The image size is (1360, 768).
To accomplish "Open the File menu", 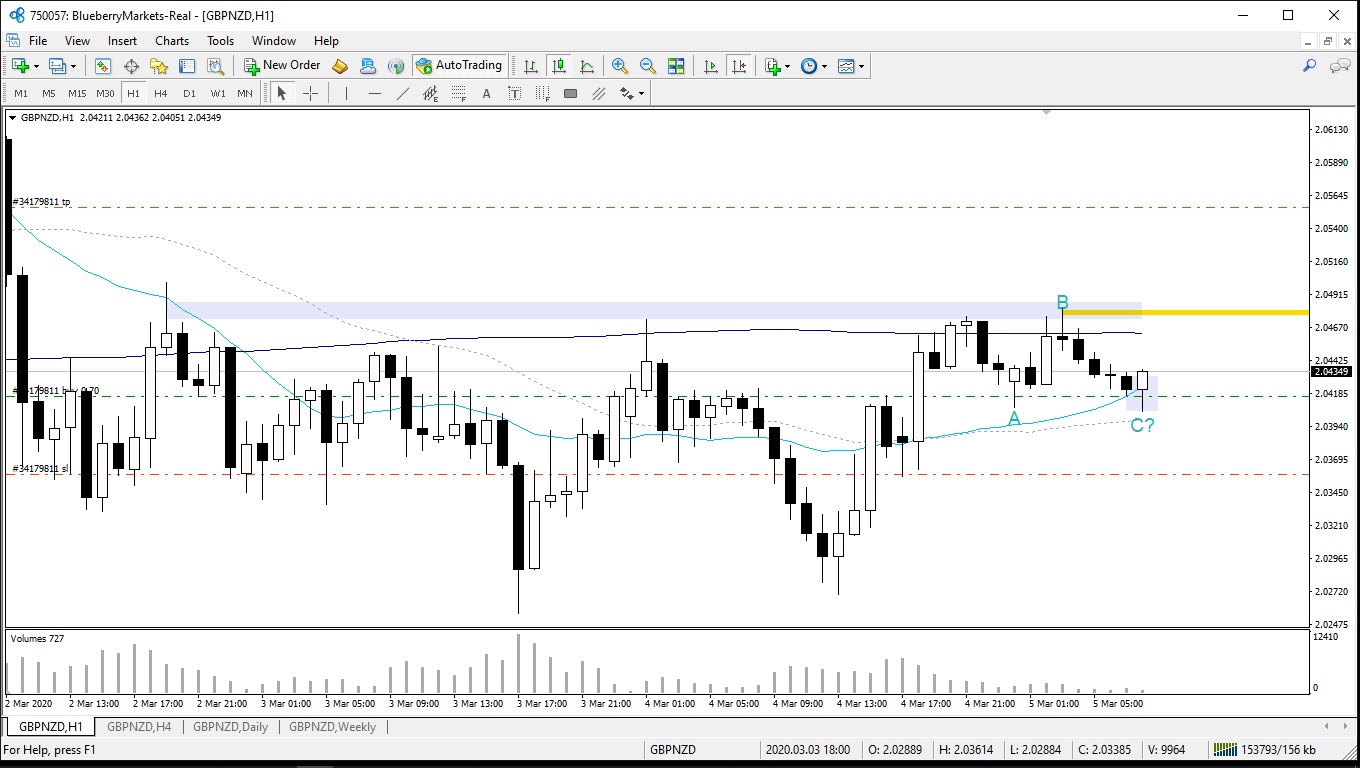I will pos(38,41).
